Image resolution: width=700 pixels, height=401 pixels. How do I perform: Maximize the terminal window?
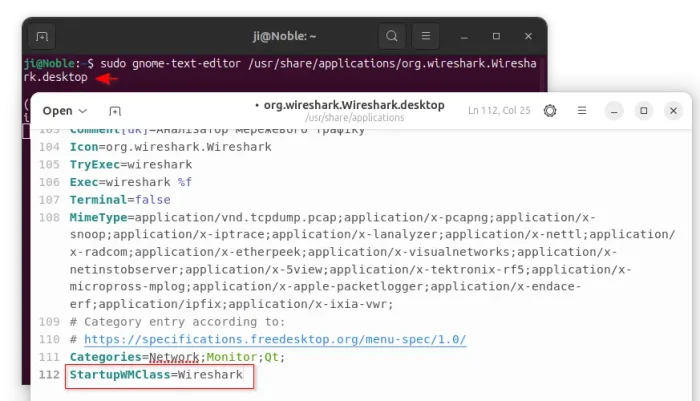(x=496, y=36)
